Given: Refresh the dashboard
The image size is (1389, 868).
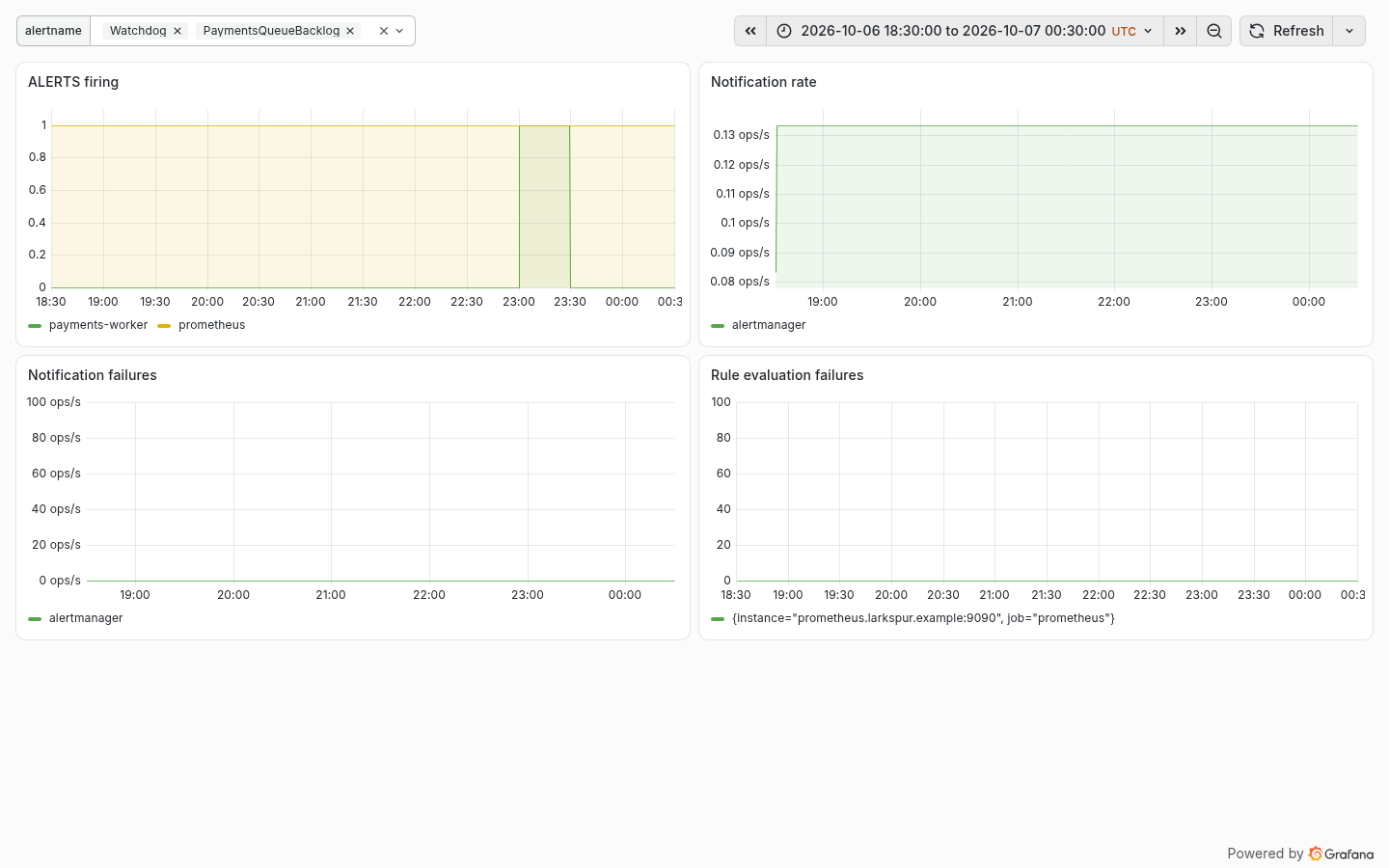Looking at the screenshot, I should pos(1287,31).
